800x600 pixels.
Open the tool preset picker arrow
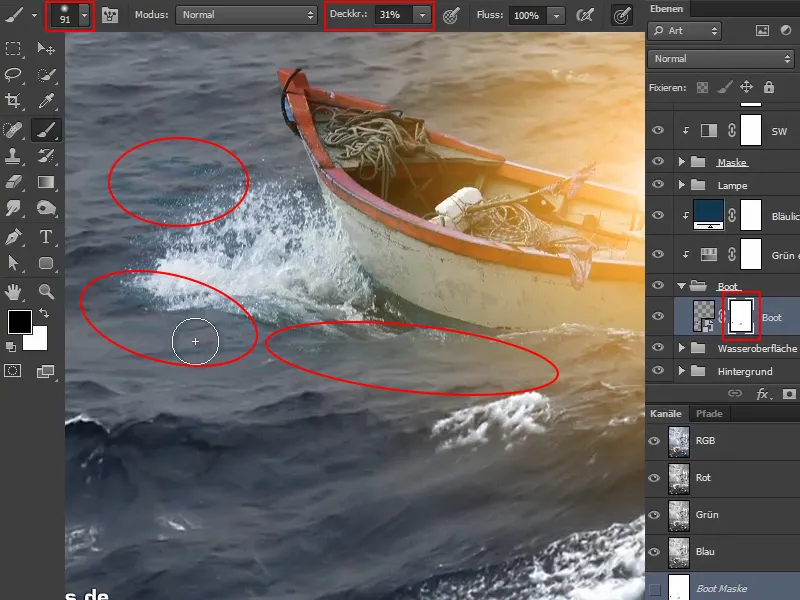tap(34, 15)
